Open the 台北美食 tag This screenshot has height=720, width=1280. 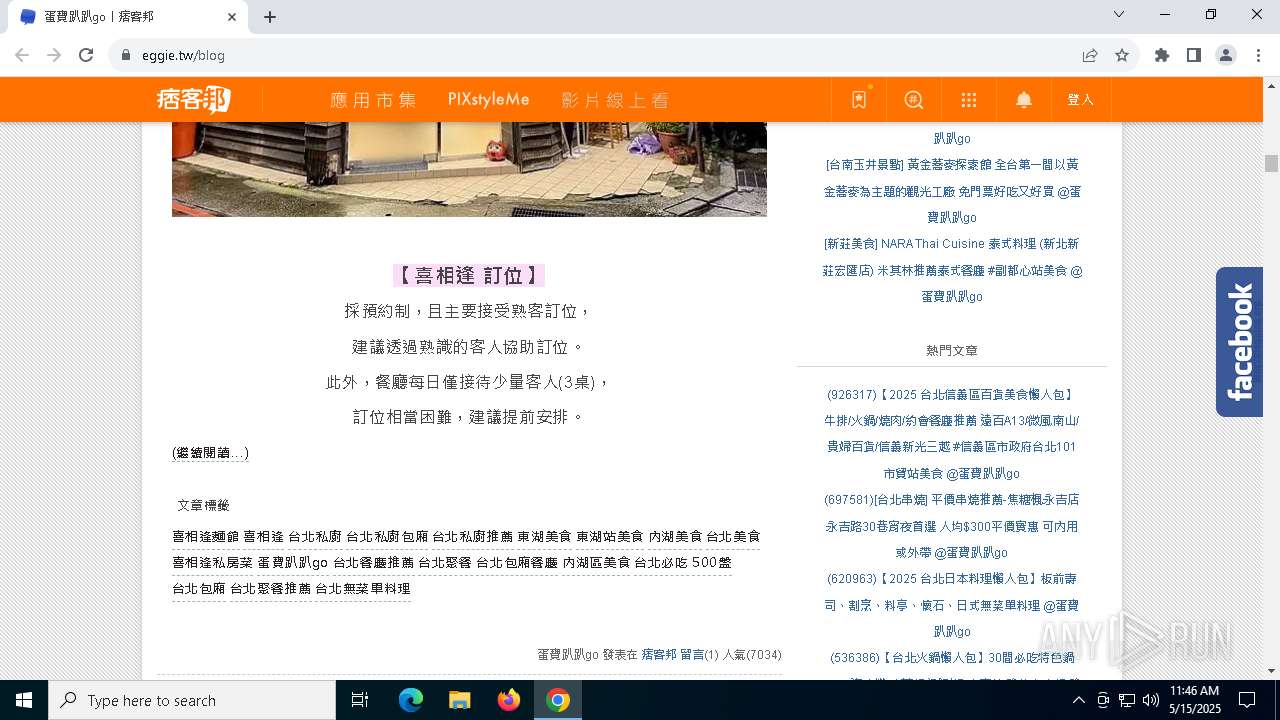pyautogui.click(x=733, y=537)
